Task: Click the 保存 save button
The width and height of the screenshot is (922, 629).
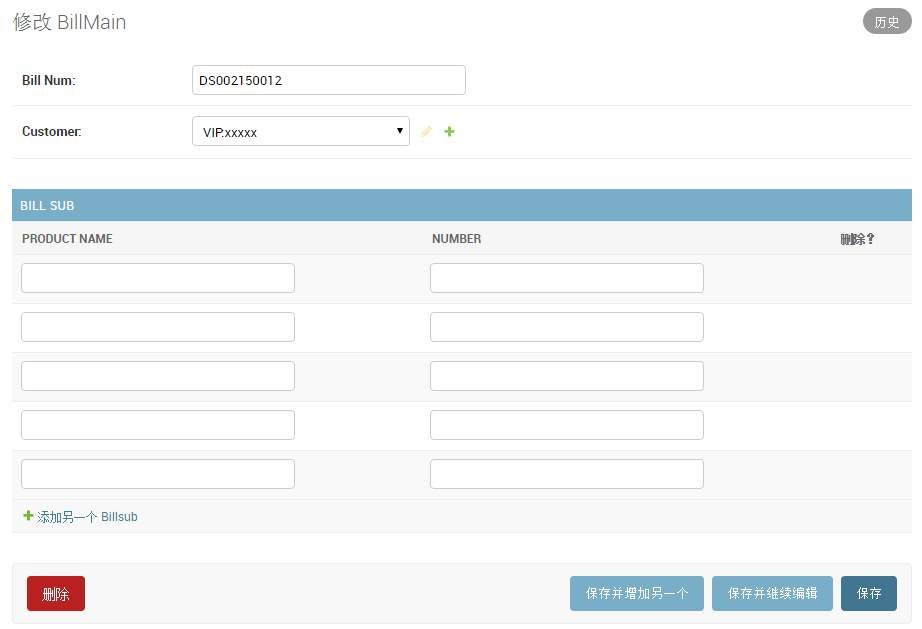Action: click(868, 593)
